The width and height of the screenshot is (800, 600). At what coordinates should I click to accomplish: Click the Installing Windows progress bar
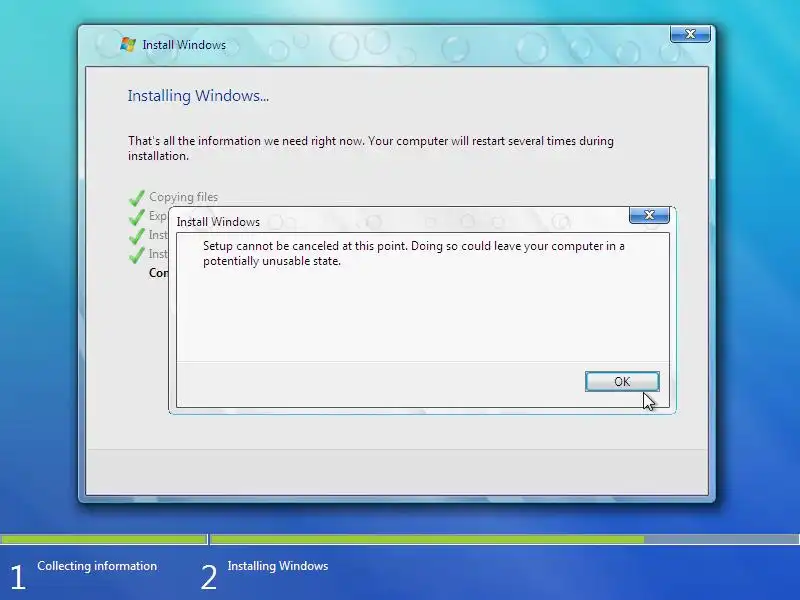(x=505, y=539)
